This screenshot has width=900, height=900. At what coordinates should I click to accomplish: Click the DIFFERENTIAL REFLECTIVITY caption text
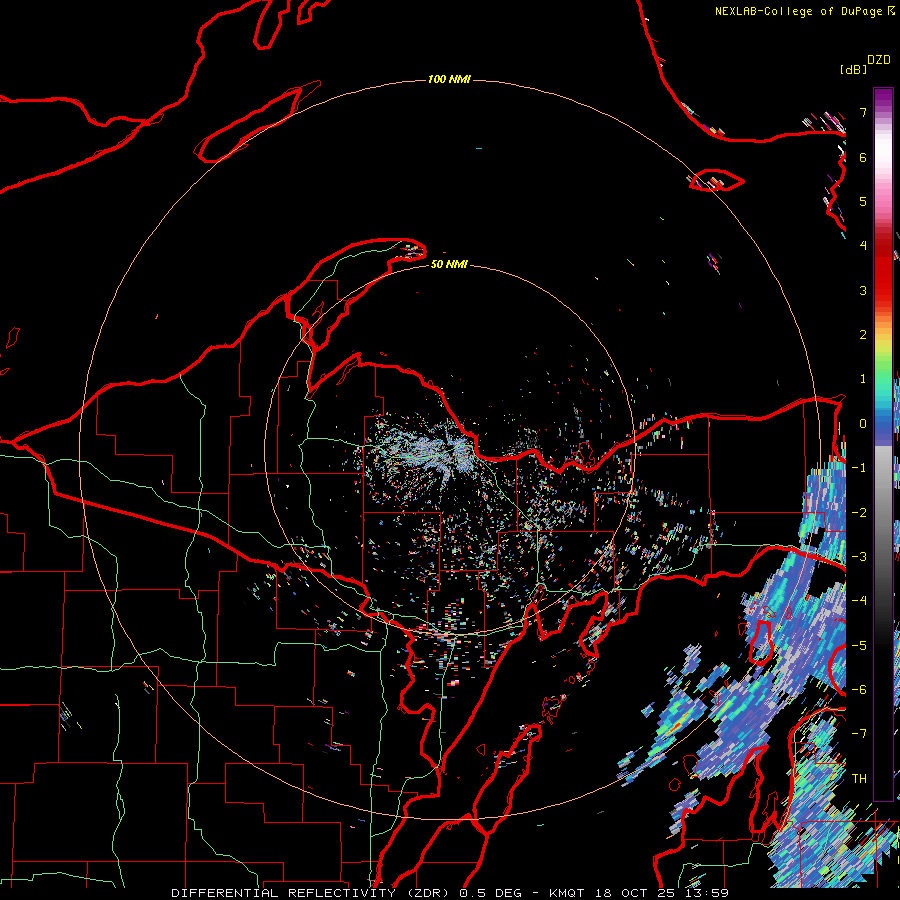click(x=284, y=893)
